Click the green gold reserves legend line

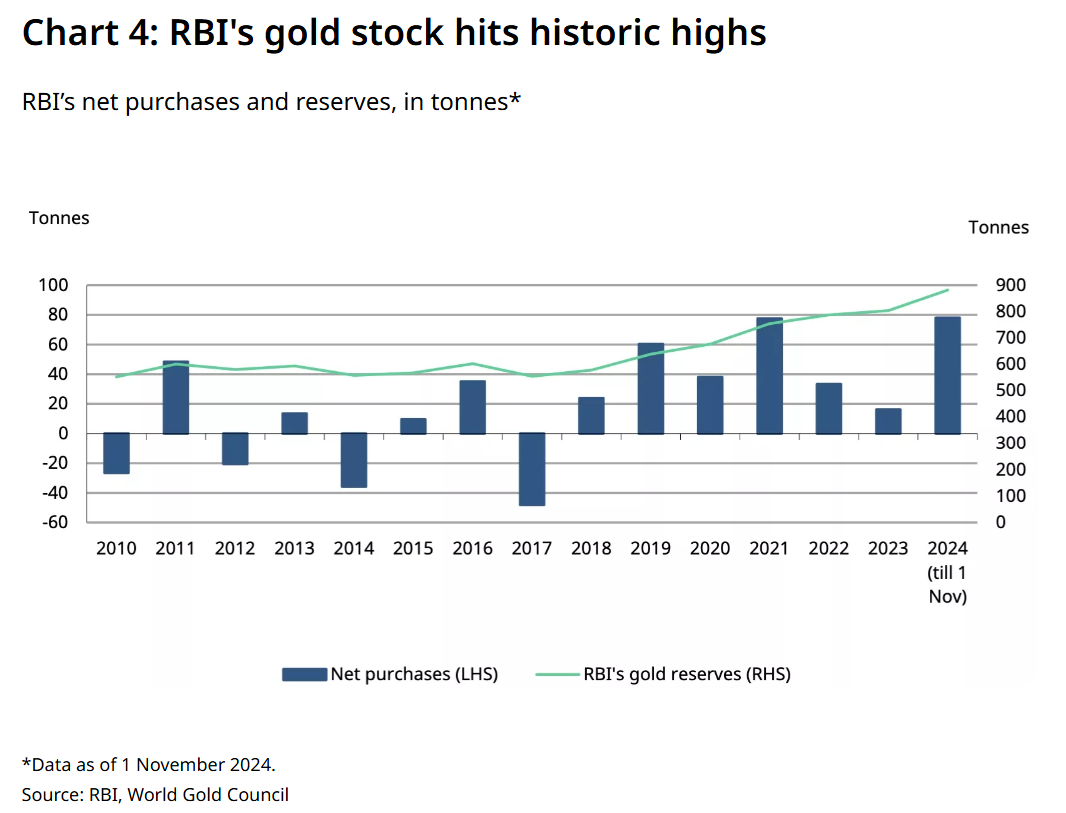click(x=557, y=674)
